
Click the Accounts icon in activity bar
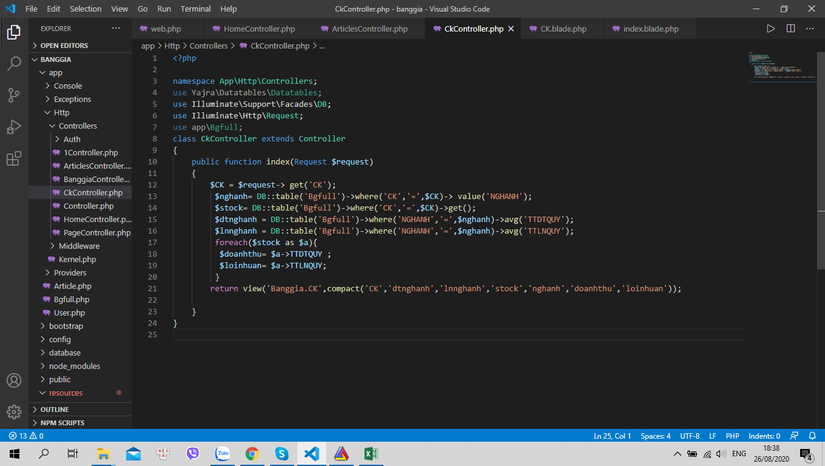coord(14,381)
